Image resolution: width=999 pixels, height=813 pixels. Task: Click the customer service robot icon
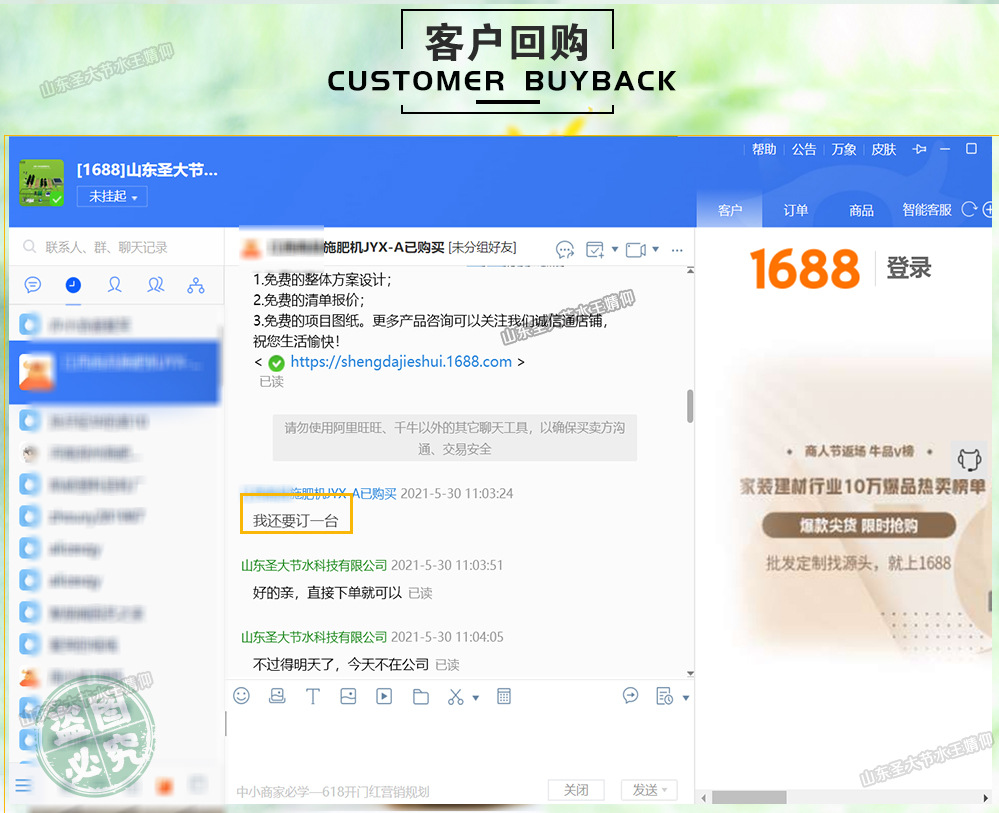[x=969, y=458]
